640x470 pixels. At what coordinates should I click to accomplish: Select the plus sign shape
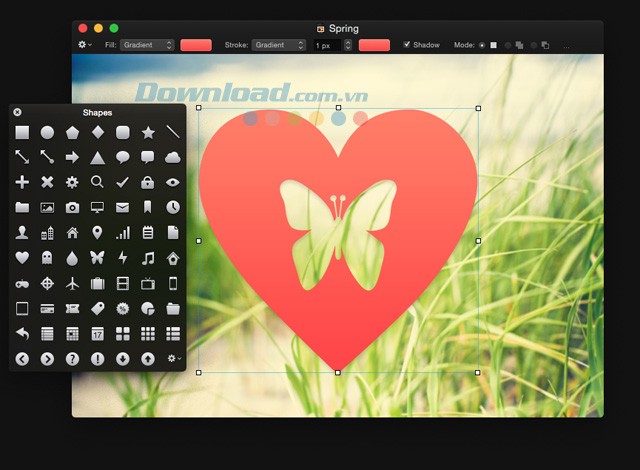(x=22, y=182)
